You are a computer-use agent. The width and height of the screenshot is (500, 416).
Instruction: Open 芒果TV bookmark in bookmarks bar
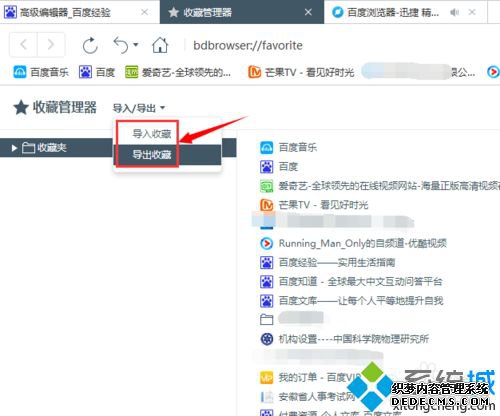coord(301,72)
